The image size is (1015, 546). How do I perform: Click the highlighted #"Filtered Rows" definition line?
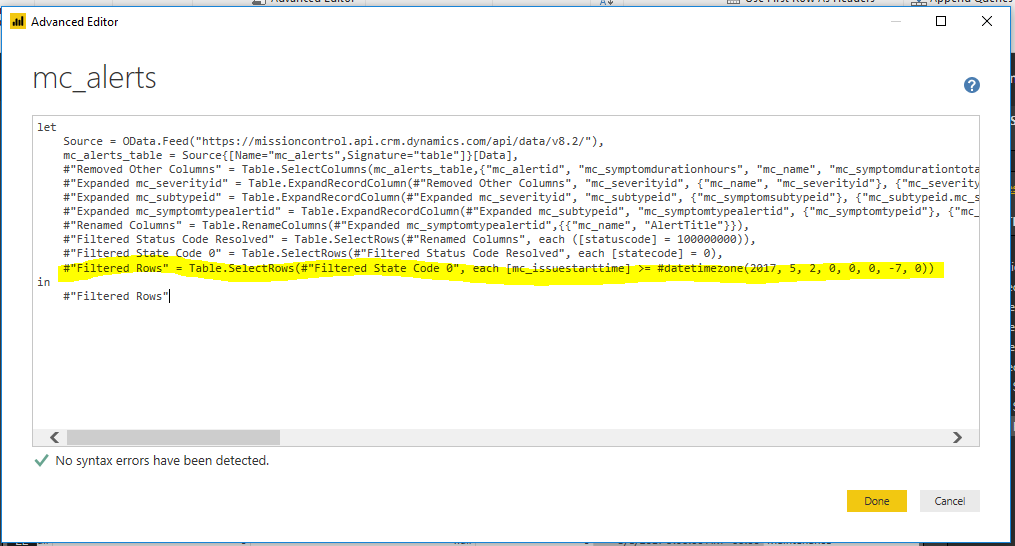click(498, 268)
